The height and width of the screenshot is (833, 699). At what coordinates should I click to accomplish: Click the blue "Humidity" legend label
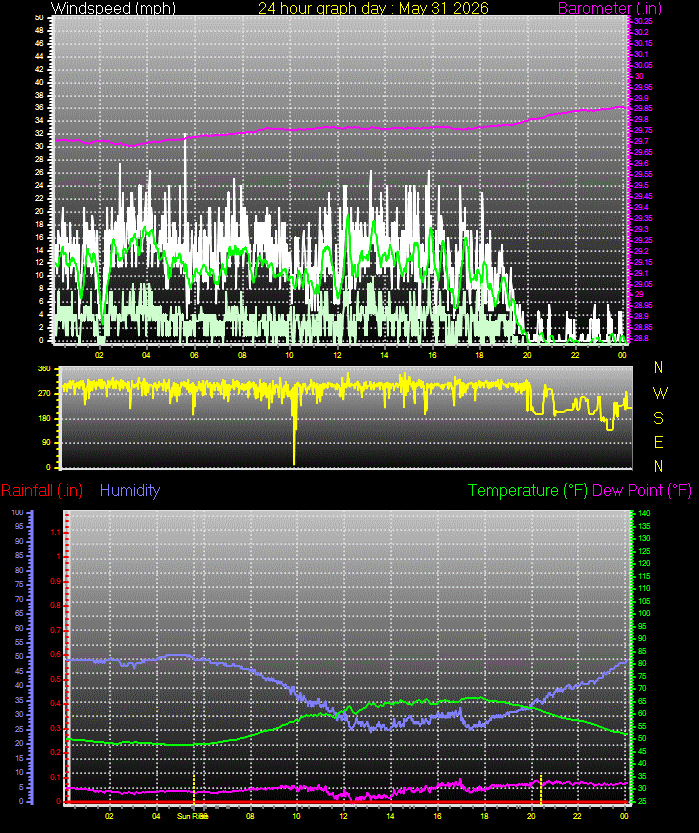[x=130, y=490]
